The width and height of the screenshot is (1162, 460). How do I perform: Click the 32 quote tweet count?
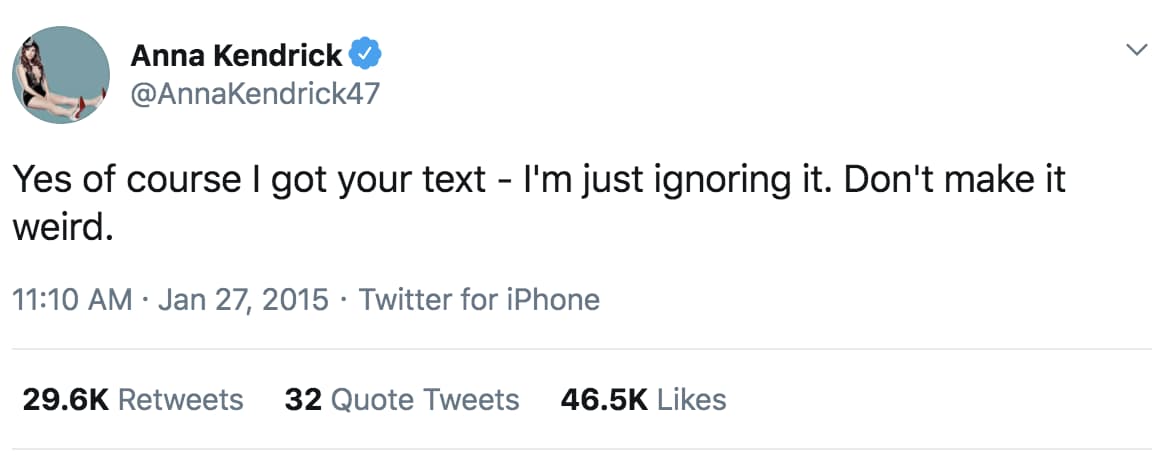pyautogui.click(x=302, y=400)
